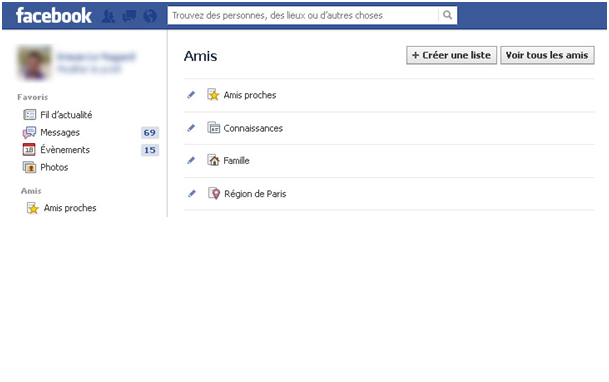Click the Amis proches star icon in main list
Image resolution: width=609 pixels, height=382 pixels.
(213, 95)
